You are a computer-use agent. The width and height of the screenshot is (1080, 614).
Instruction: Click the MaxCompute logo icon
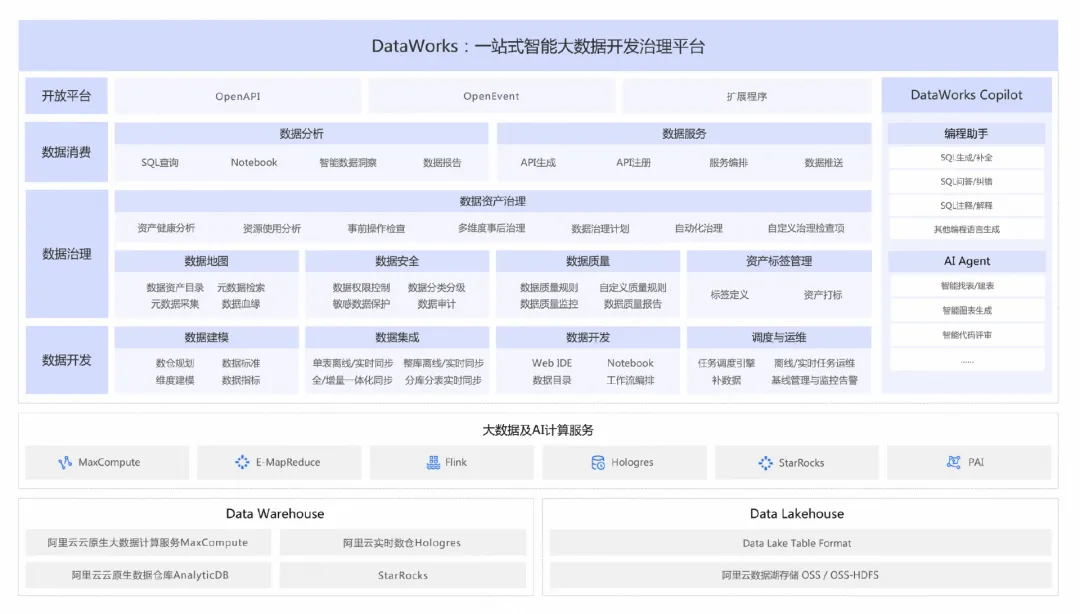coord(65,462)
